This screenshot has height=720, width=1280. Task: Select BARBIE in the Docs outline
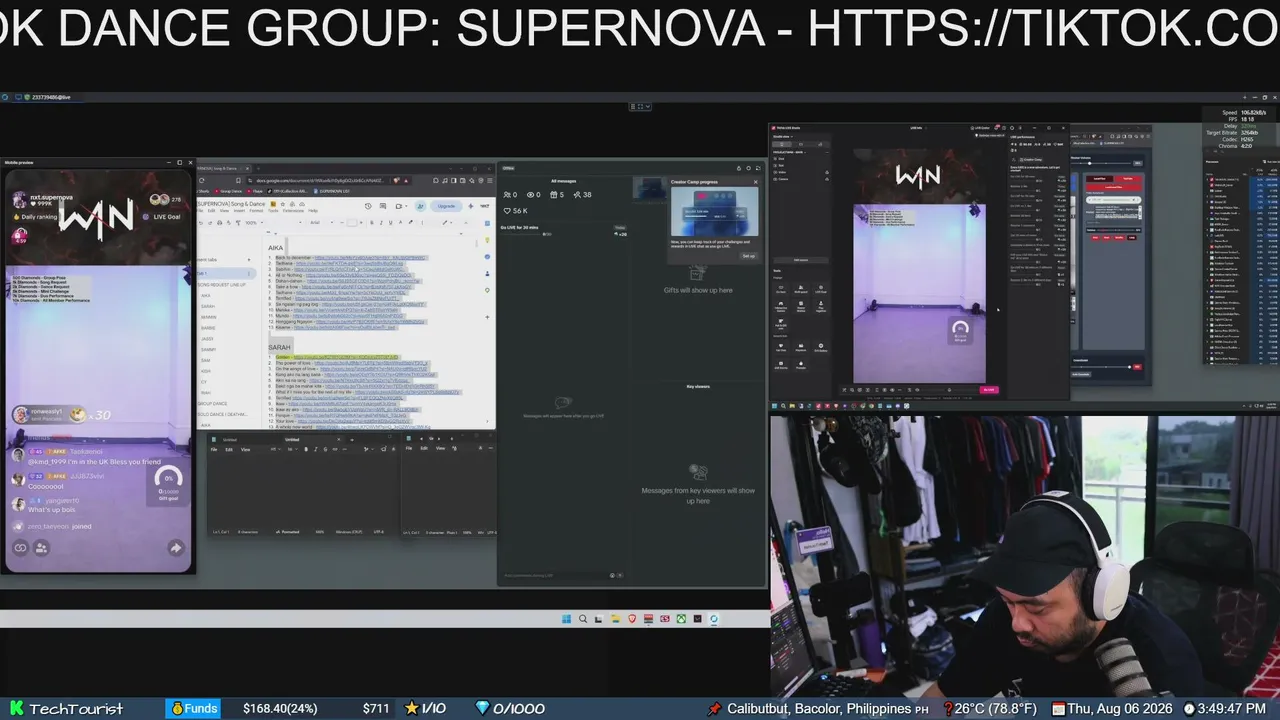(x=208, y=328)
